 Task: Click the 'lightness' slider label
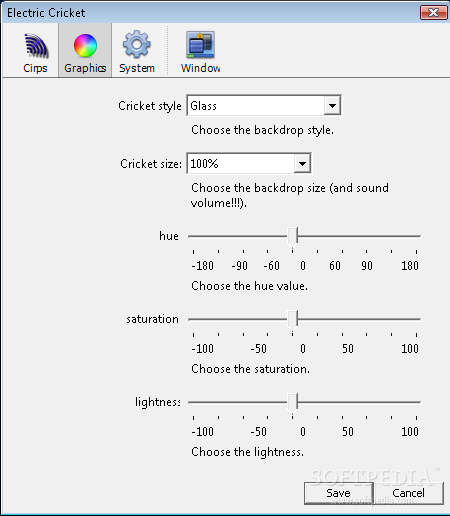[x=158, y=402]
